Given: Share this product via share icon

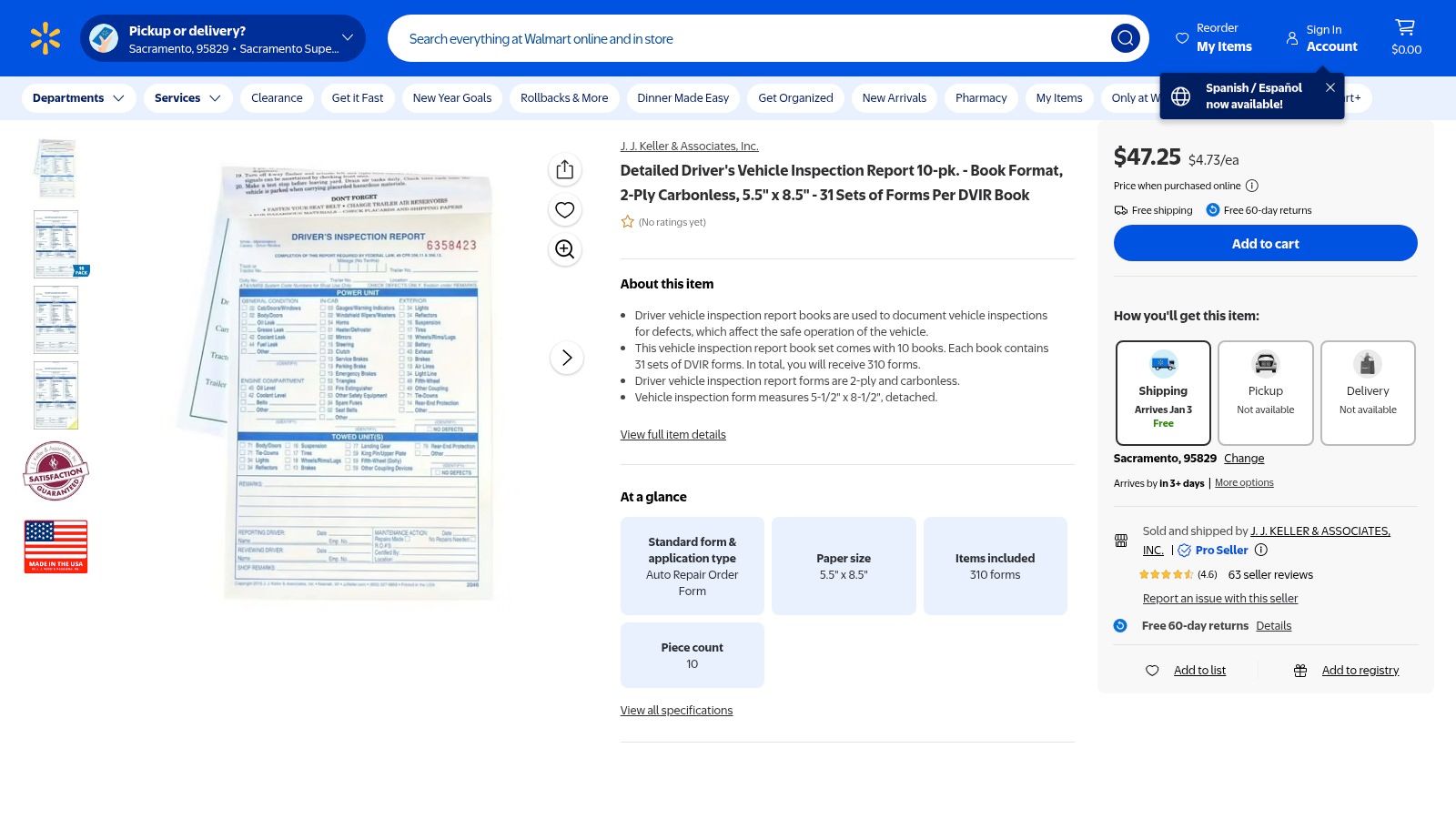Looking at the screenshot, I should click(x=565, y=170).
